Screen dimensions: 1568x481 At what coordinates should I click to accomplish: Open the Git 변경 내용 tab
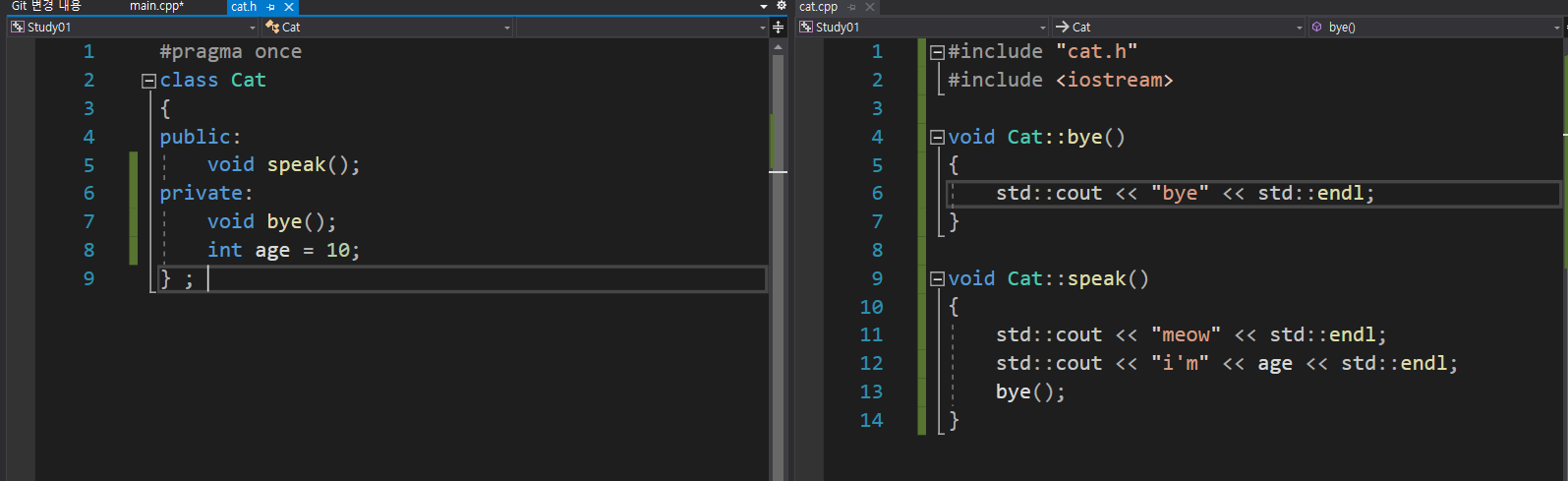click(45, 6)
